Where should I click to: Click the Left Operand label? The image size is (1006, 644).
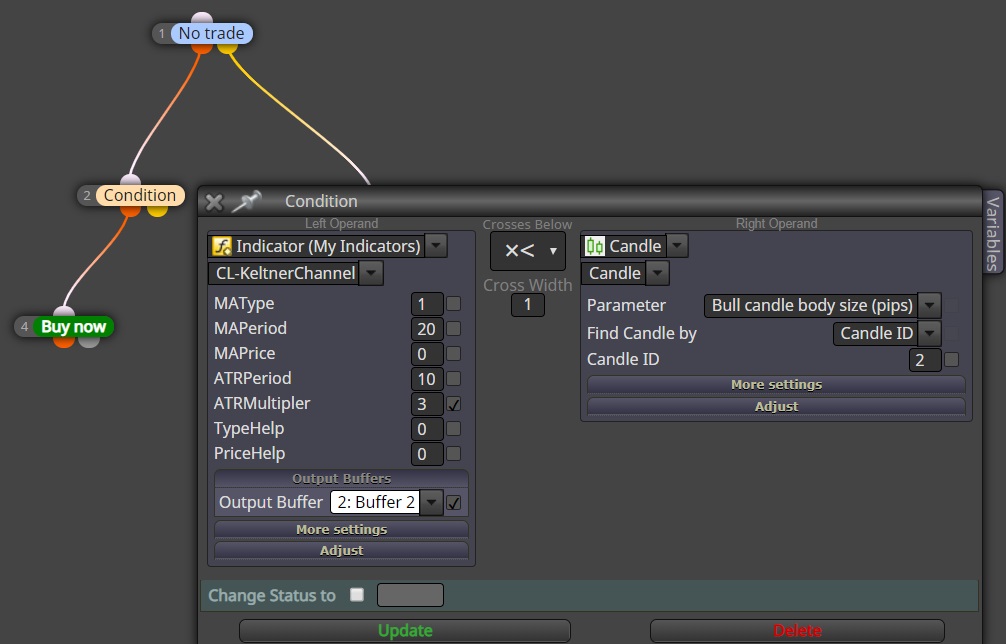pos(341,223)
